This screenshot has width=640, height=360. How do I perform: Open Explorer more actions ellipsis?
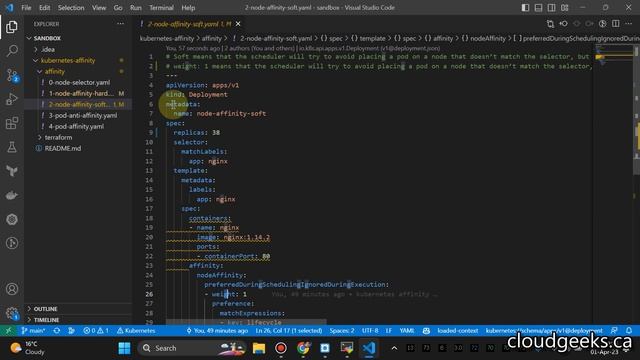tap(120, 24)
